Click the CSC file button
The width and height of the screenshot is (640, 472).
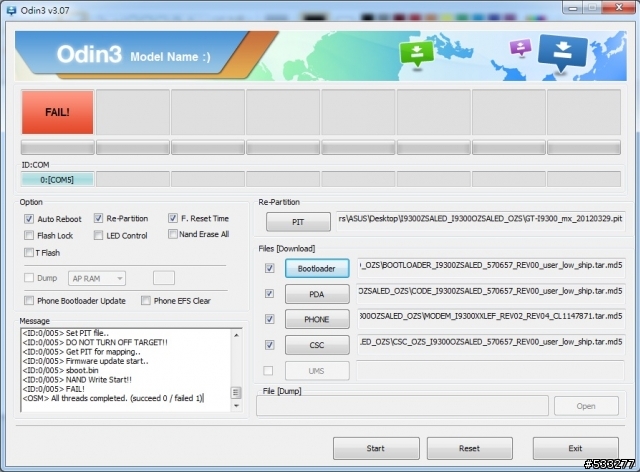coord(317,345)
